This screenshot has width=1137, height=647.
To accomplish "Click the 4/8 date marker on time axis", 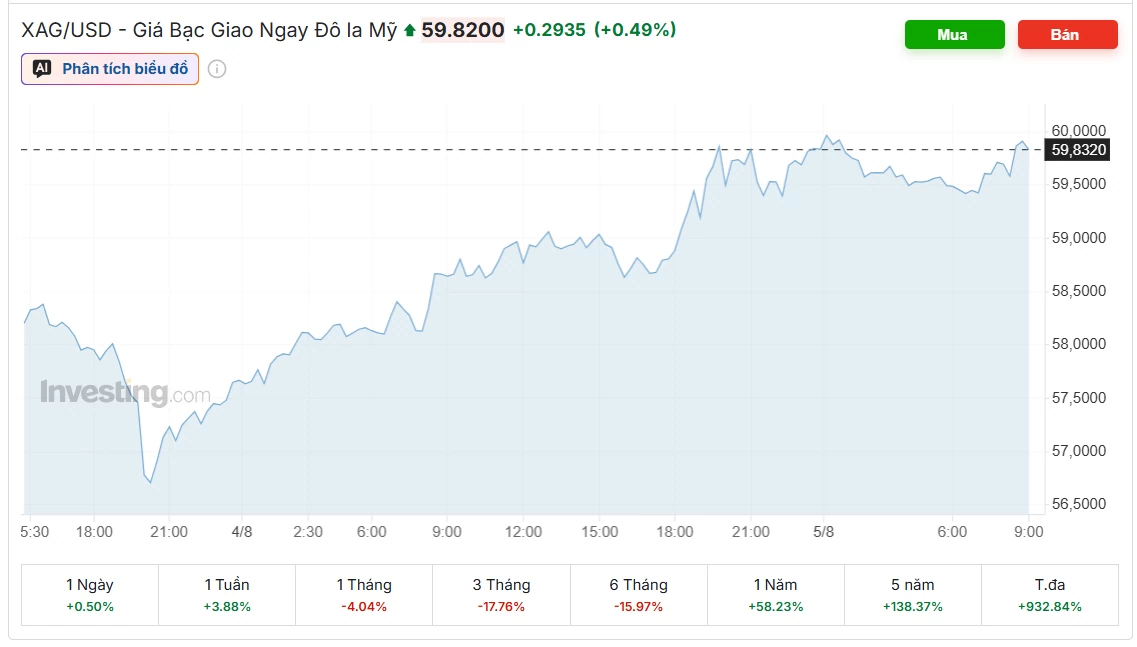I will tap(241, 532).
